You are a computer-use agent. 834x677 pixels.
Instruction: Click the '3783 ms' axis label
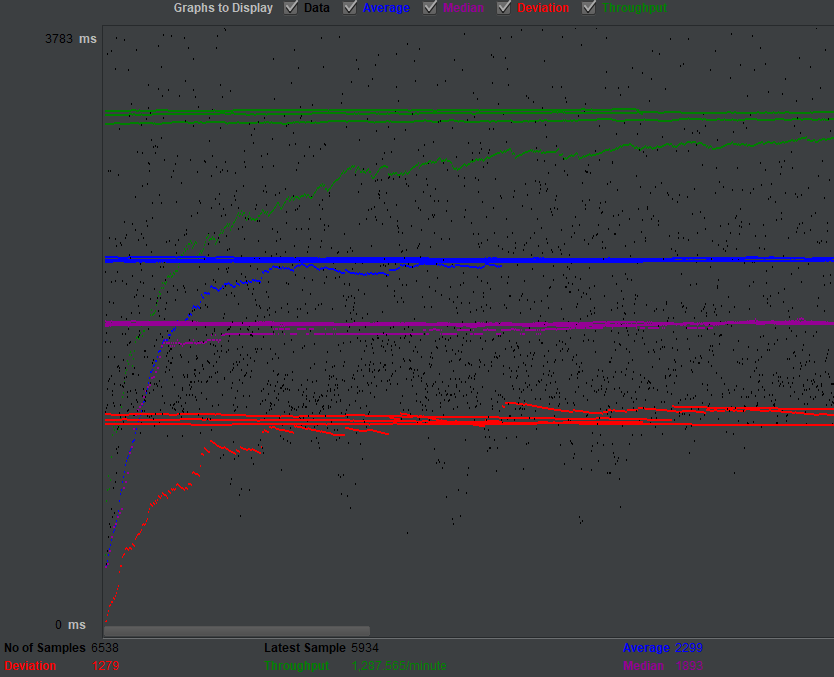[71, 39]
